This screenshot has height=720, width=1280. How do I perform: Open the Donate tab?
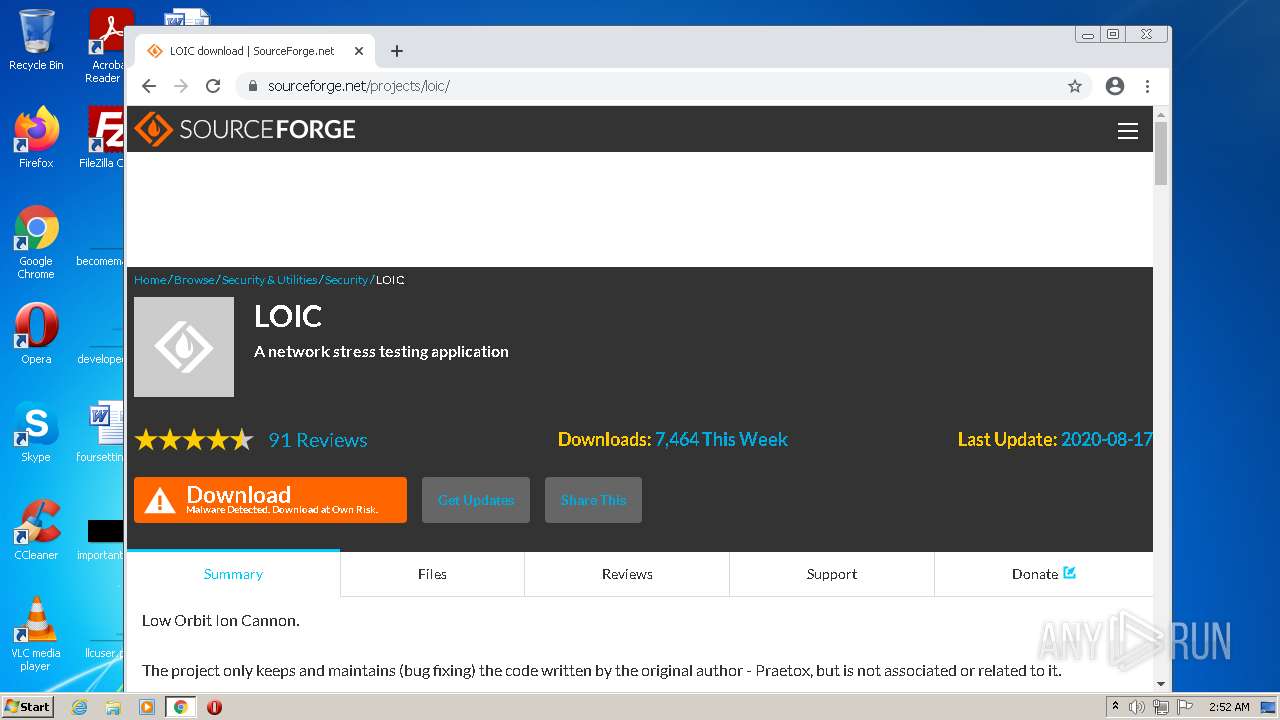(1043, 574)
